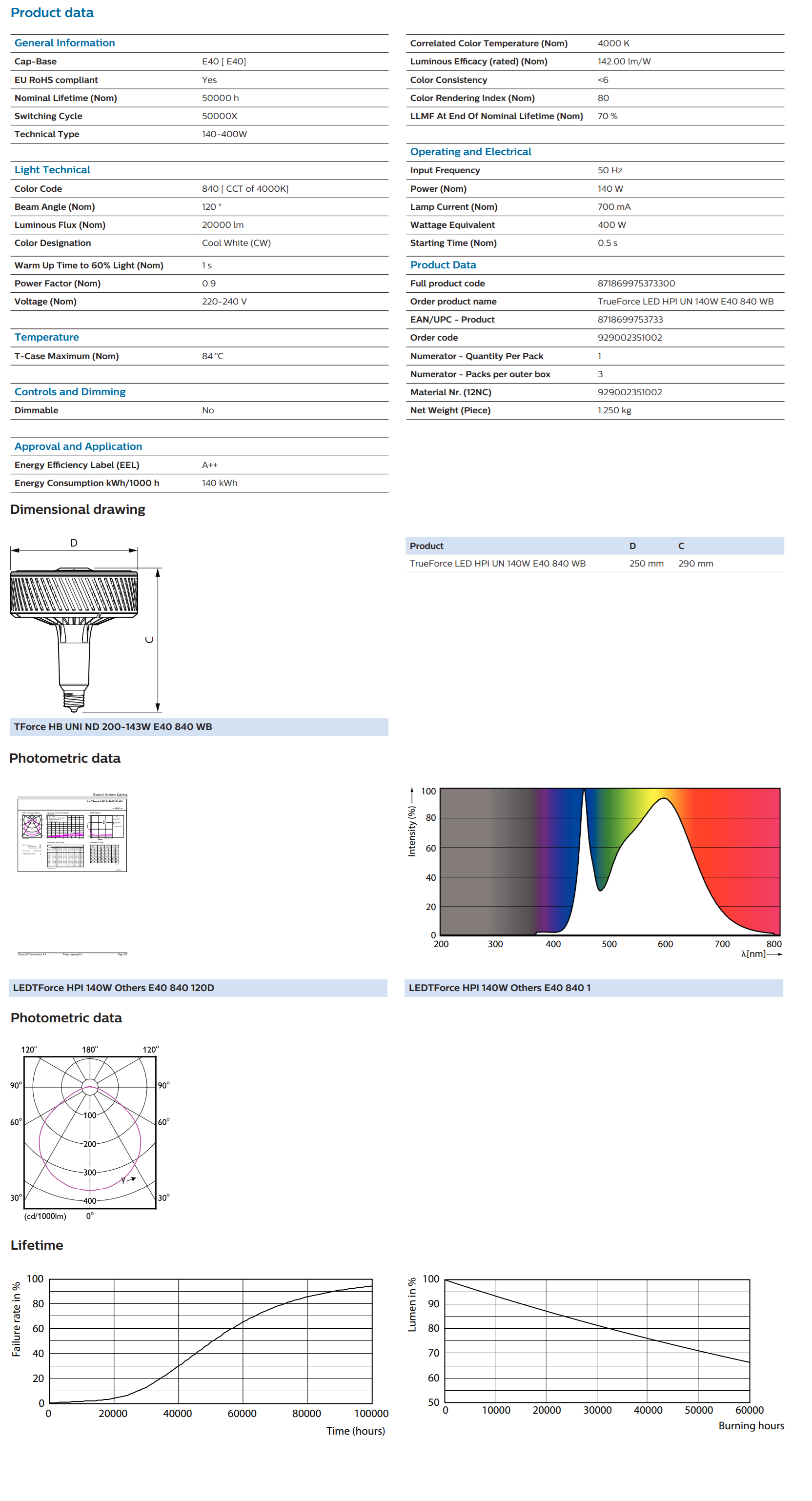Select caption "LEDTForce HPI 140W Others E40 840 120D"

(114, 988)
